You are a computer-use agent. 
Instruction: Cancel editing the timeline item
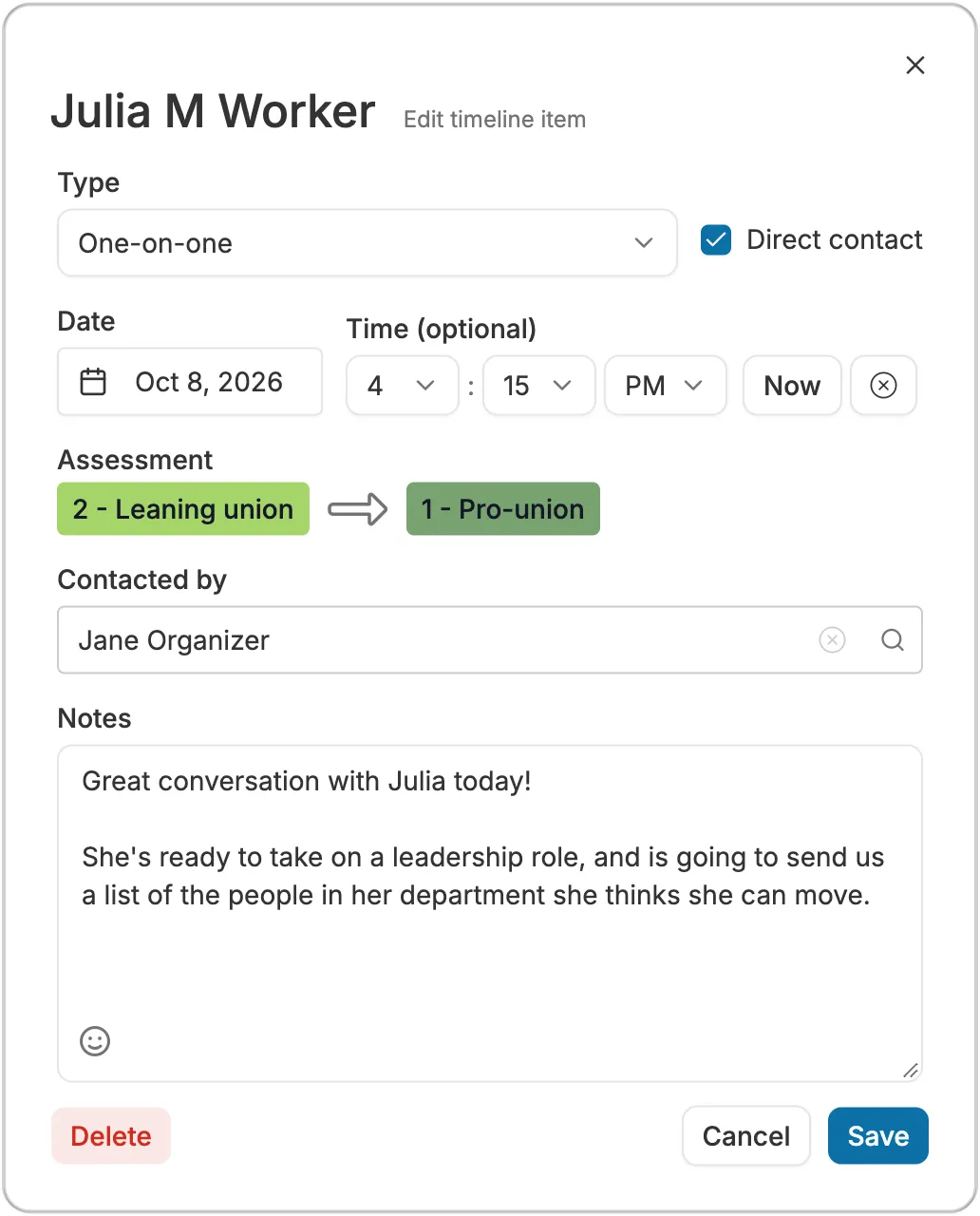[x=746, y=1136]
